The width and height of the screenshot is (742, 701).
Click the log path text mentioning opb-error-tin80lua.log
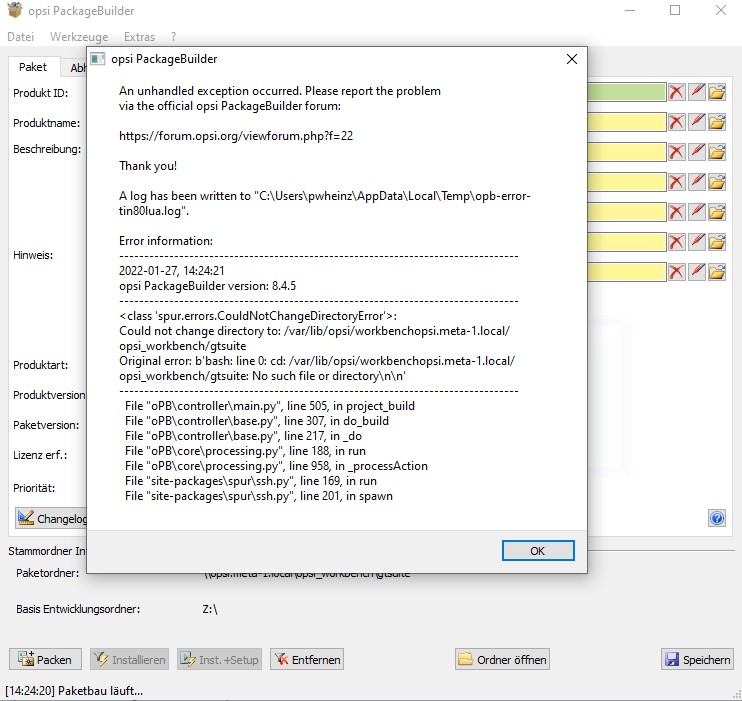(325, 204)
